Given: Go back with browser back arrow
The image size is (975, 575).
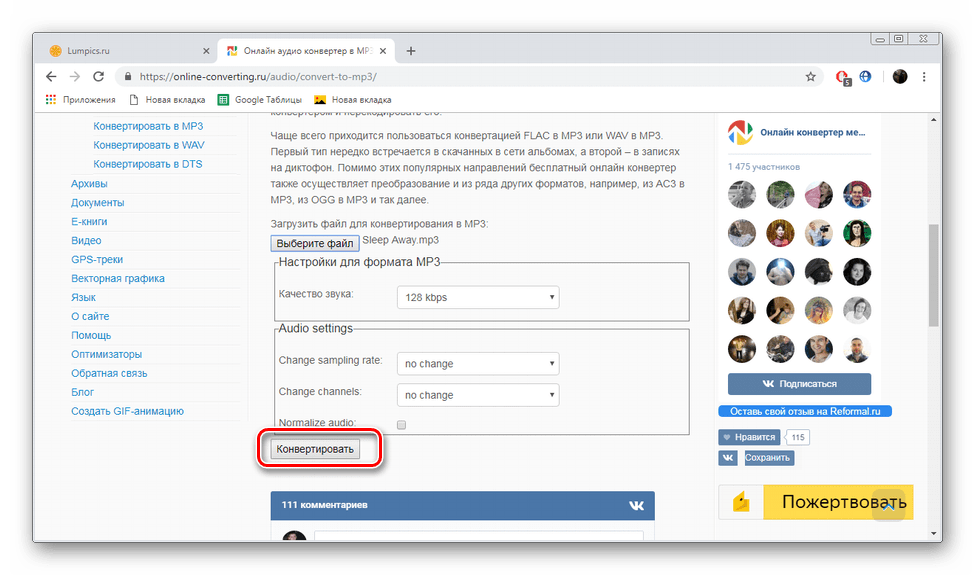Looking at the screenshot, I should (51, 76).
